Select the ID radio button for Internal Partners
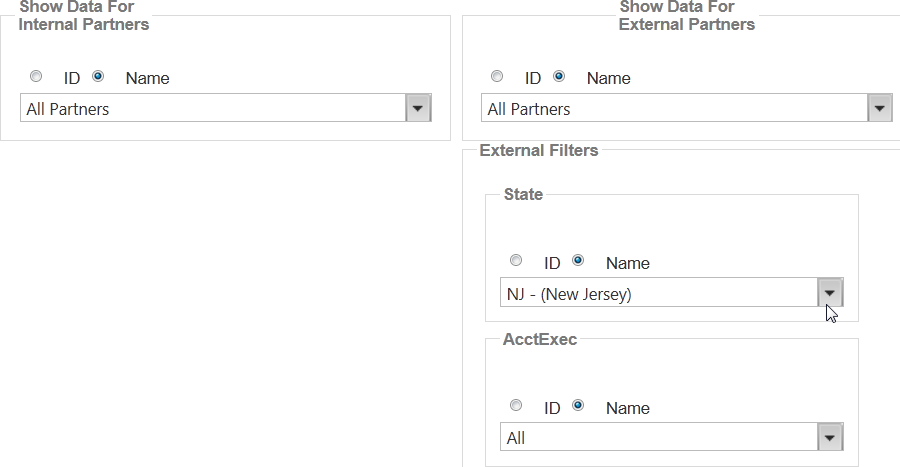Image resolution: width=900 pixels, height=467 pixels. (x=36, y=76)
